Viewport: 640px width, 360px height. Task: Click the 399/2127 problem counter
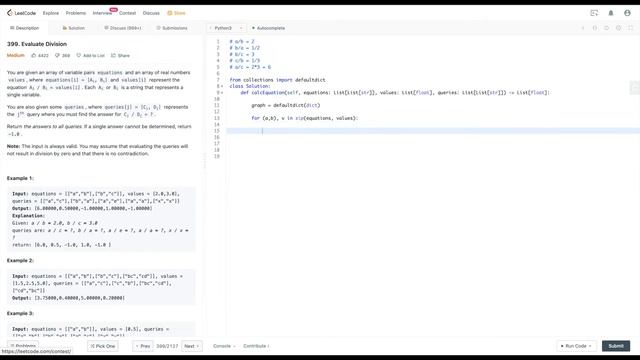tap(167, 346)
